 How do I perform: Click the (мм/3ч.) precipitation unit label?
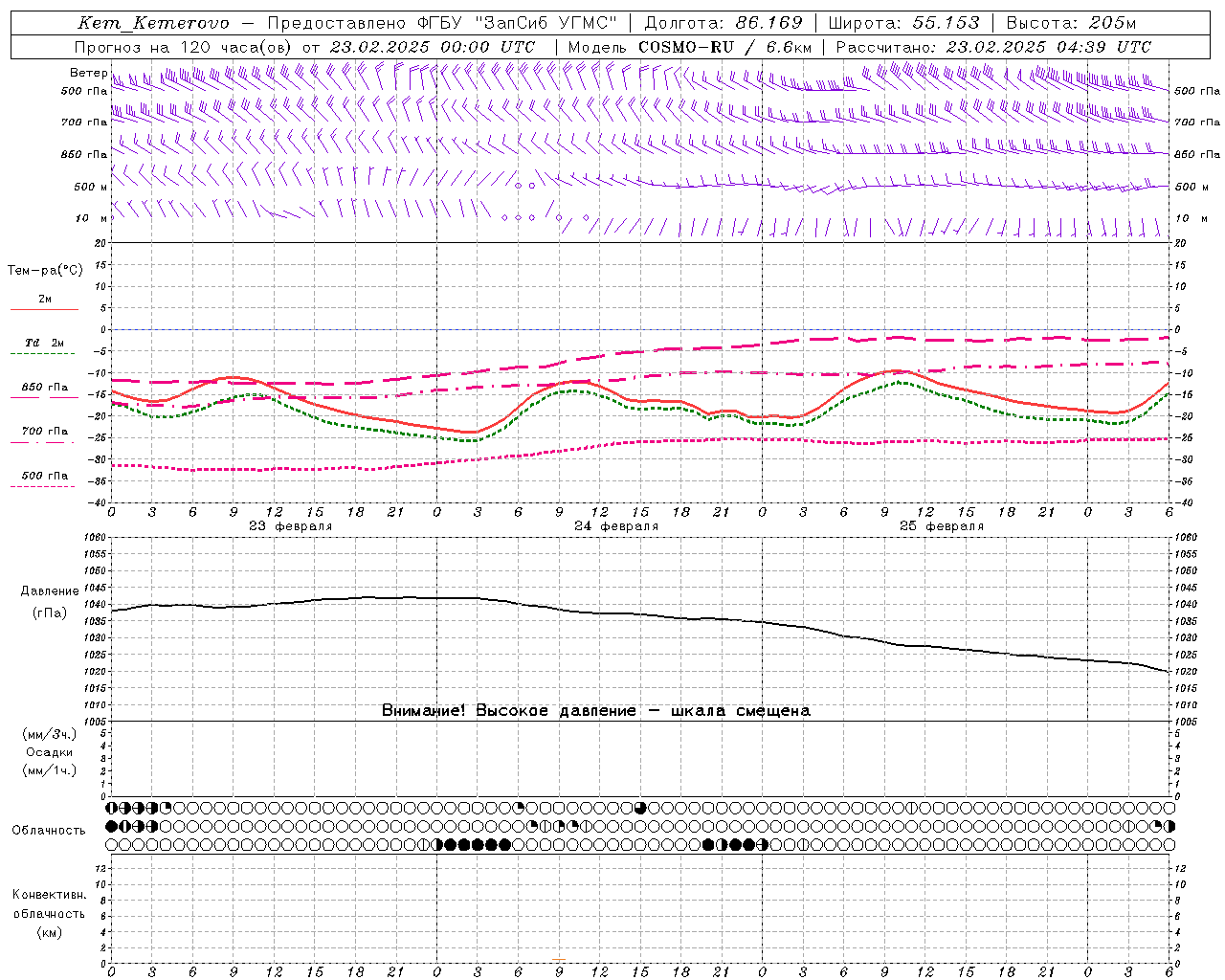(50, 734)
